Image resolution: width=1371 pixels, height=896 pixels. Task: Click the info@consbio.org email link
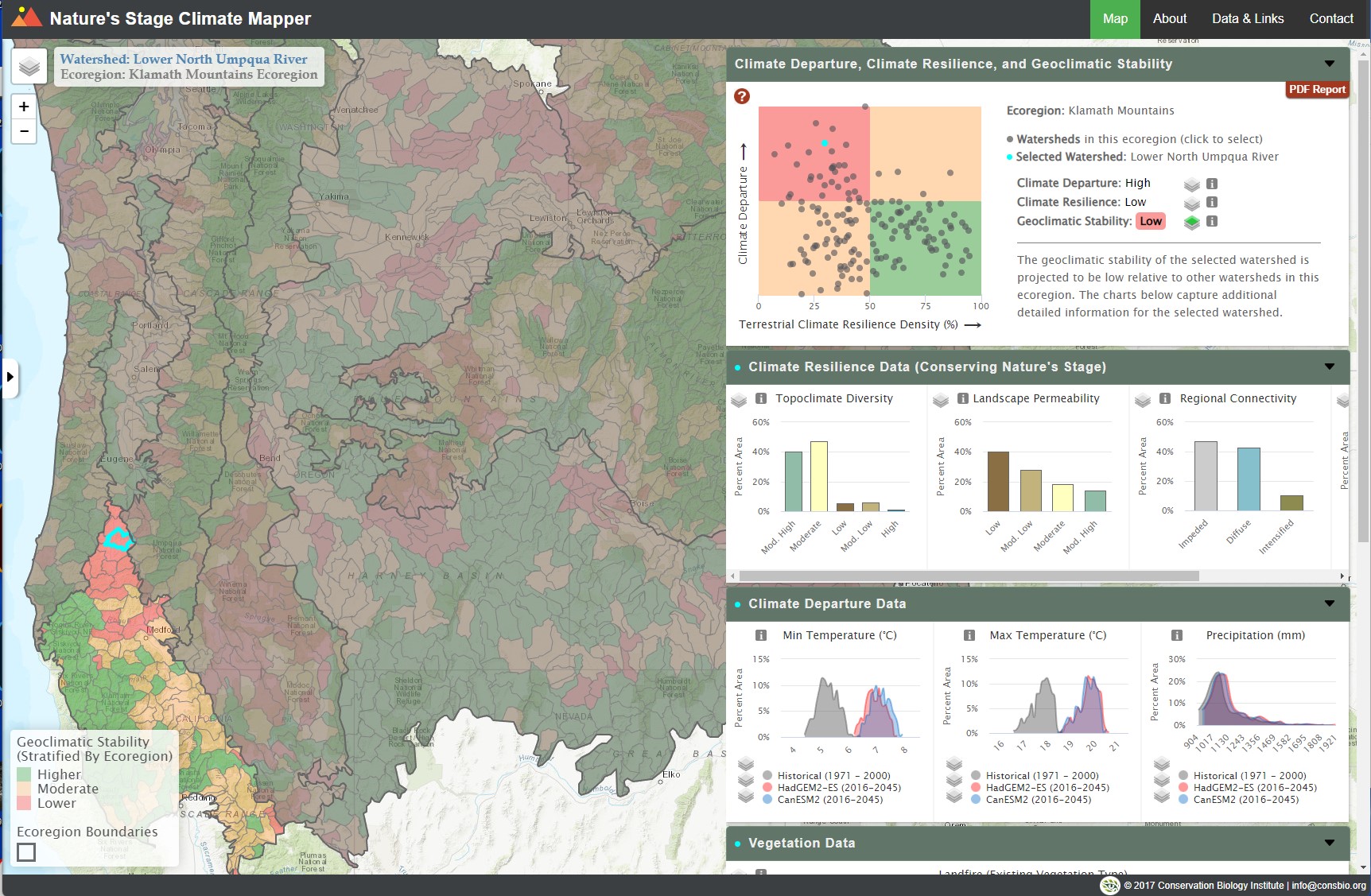click(x=1328, y=885)
